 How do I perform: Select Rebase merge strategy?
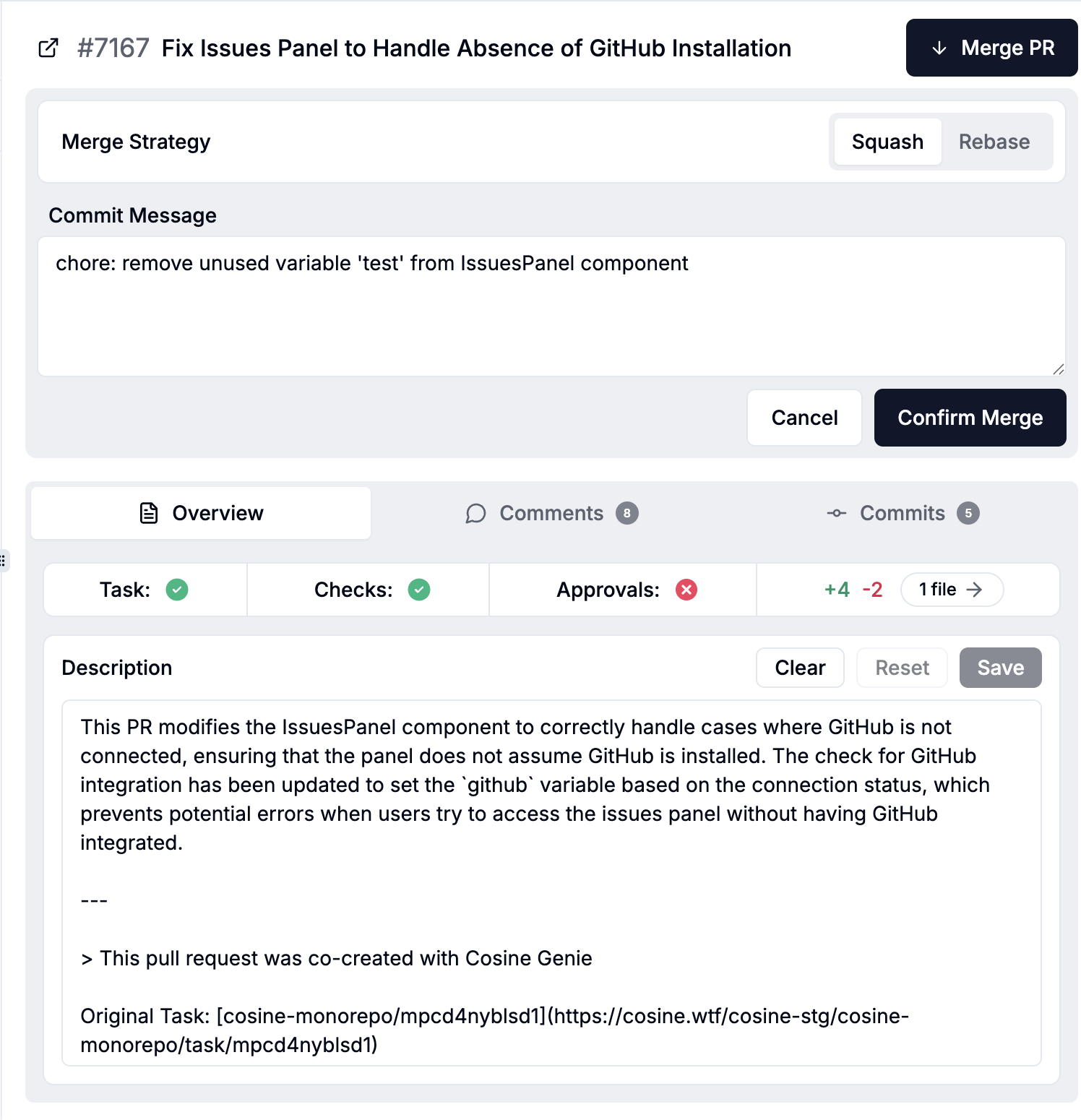[x=994, y=142]
